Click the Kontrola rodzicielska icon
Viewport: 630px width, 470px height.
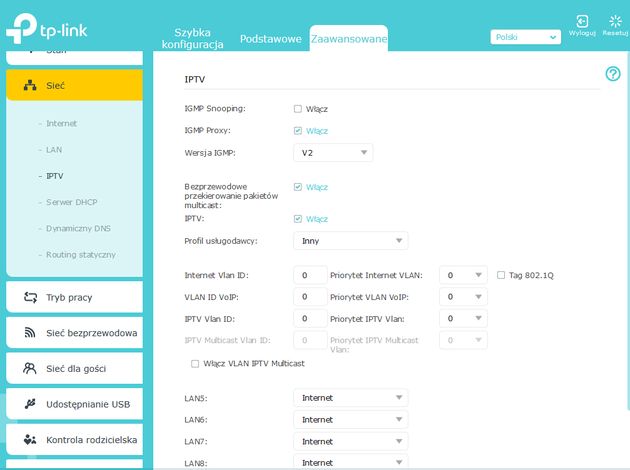(30, 439)
